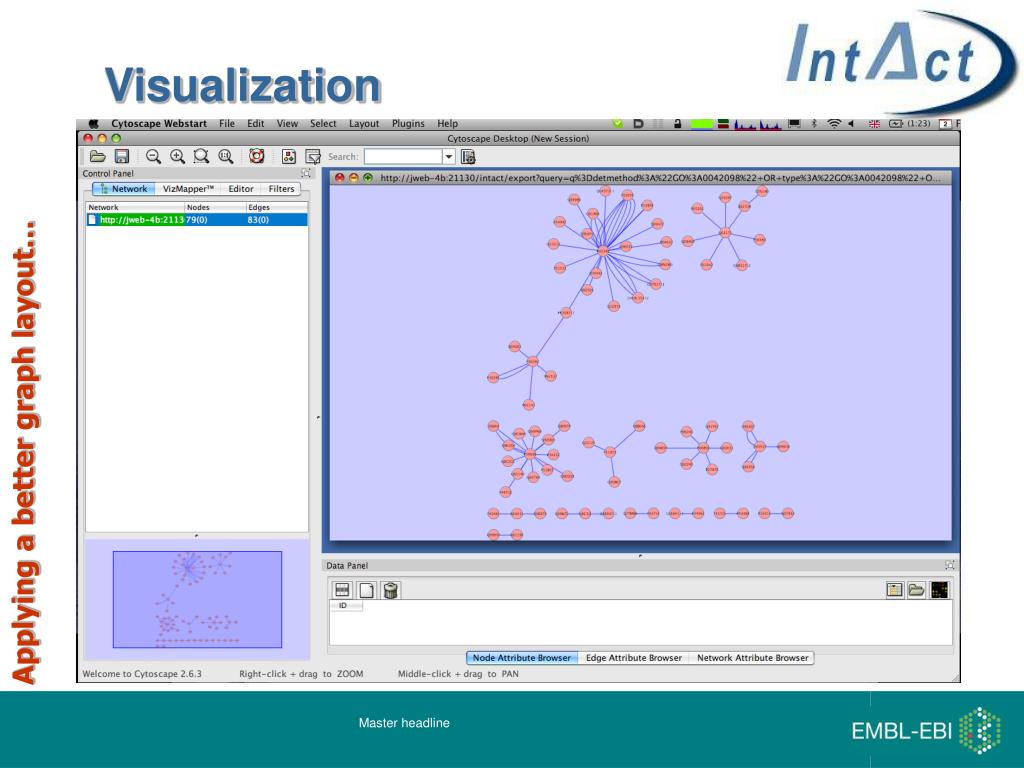Click the new network from selection icon
Screen dimensions: 1024x768
[313, 157]
